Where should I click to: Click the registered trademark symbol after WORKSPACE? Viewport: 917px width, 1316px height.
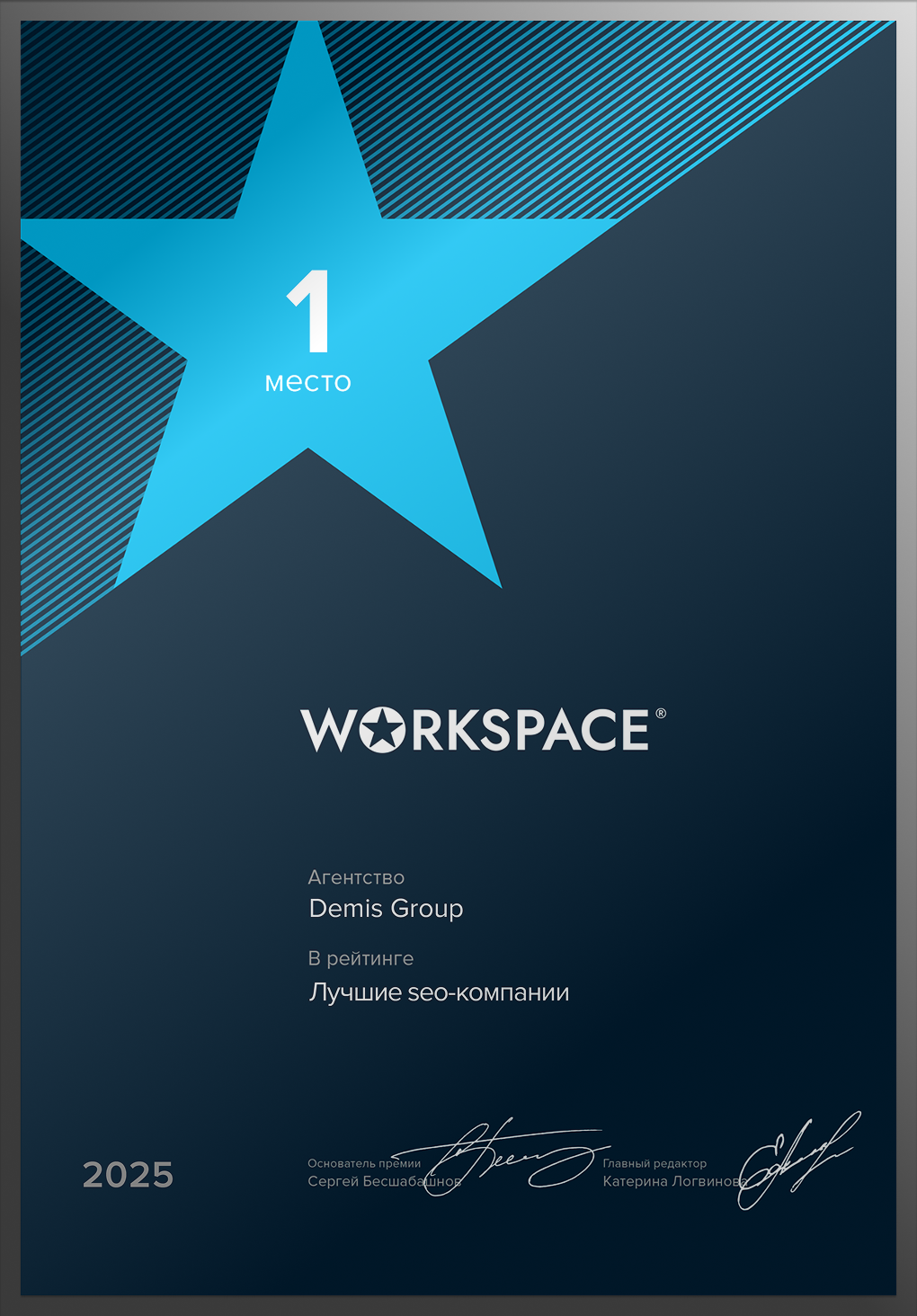pos(661,714)
